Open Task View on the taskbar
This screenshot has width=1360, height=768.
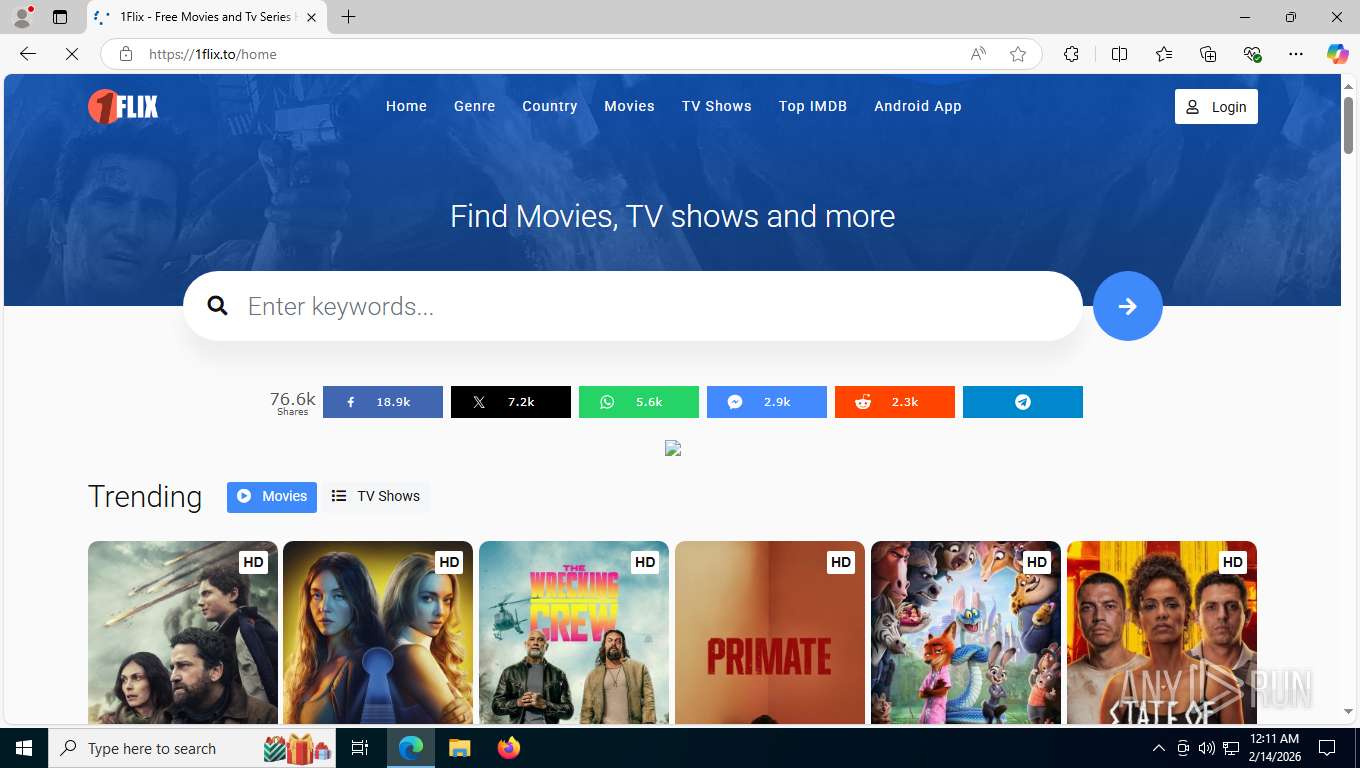coord(360,748)
